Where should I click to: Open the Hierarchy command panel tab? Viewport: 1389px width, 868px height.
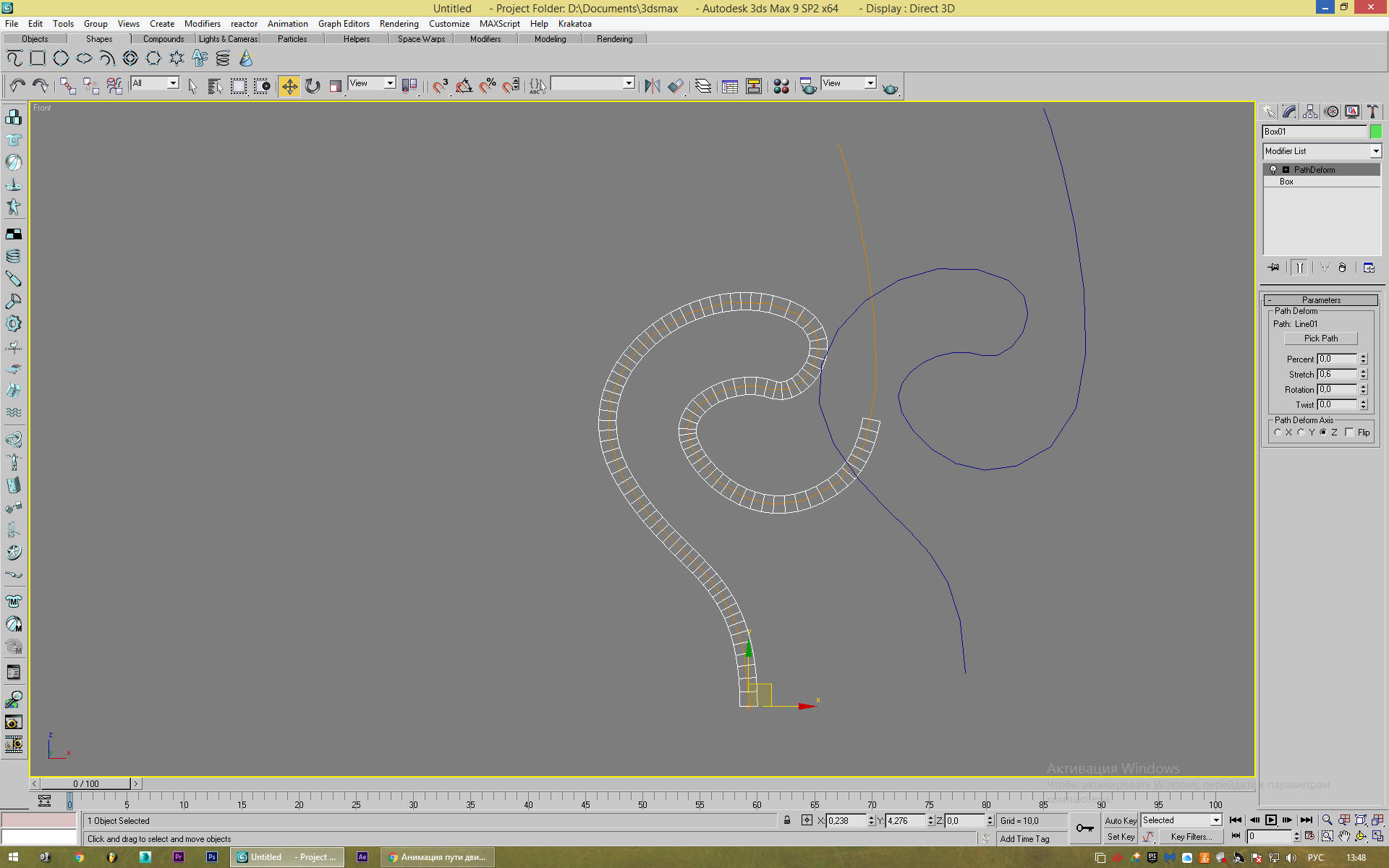1310,111
